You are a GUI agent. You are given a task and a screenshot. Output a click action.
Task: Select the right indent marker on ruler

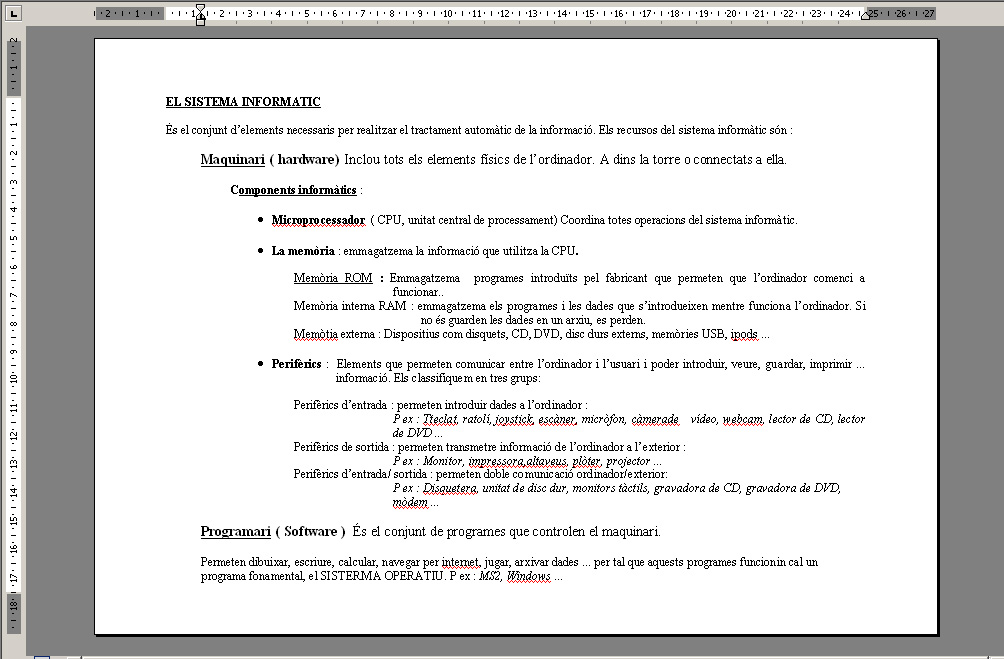(x=865, y=16)
